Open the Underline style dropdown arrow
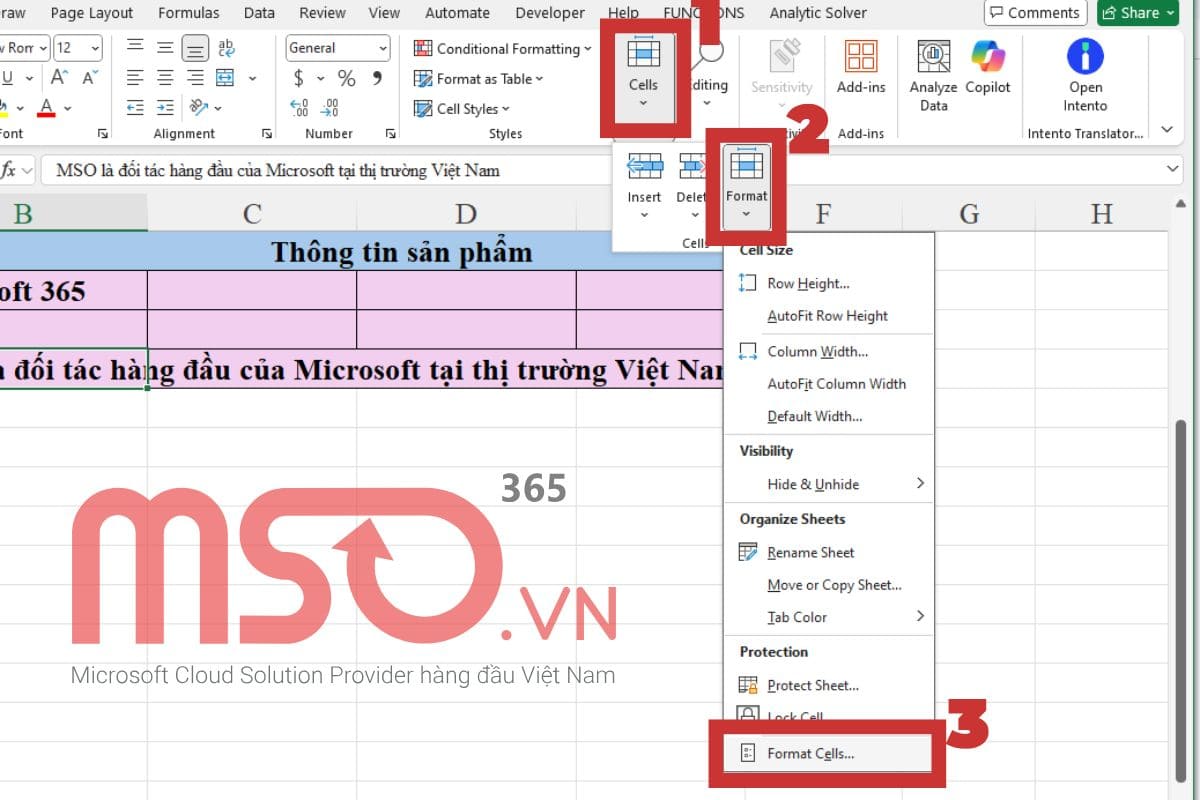The image size is (1200, 800). coord(30,78)
